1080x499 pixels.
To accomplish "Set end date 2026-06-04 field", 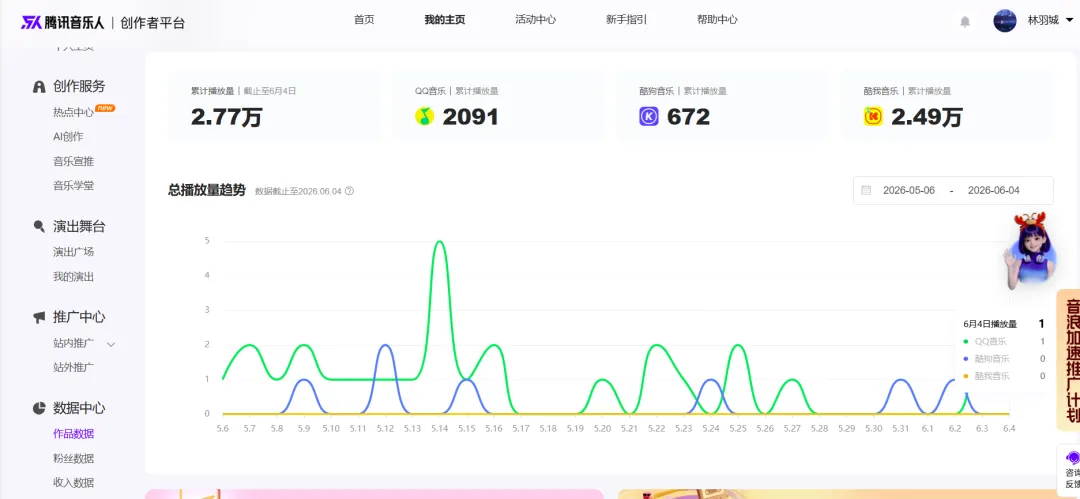I will (x=993, y=190).
